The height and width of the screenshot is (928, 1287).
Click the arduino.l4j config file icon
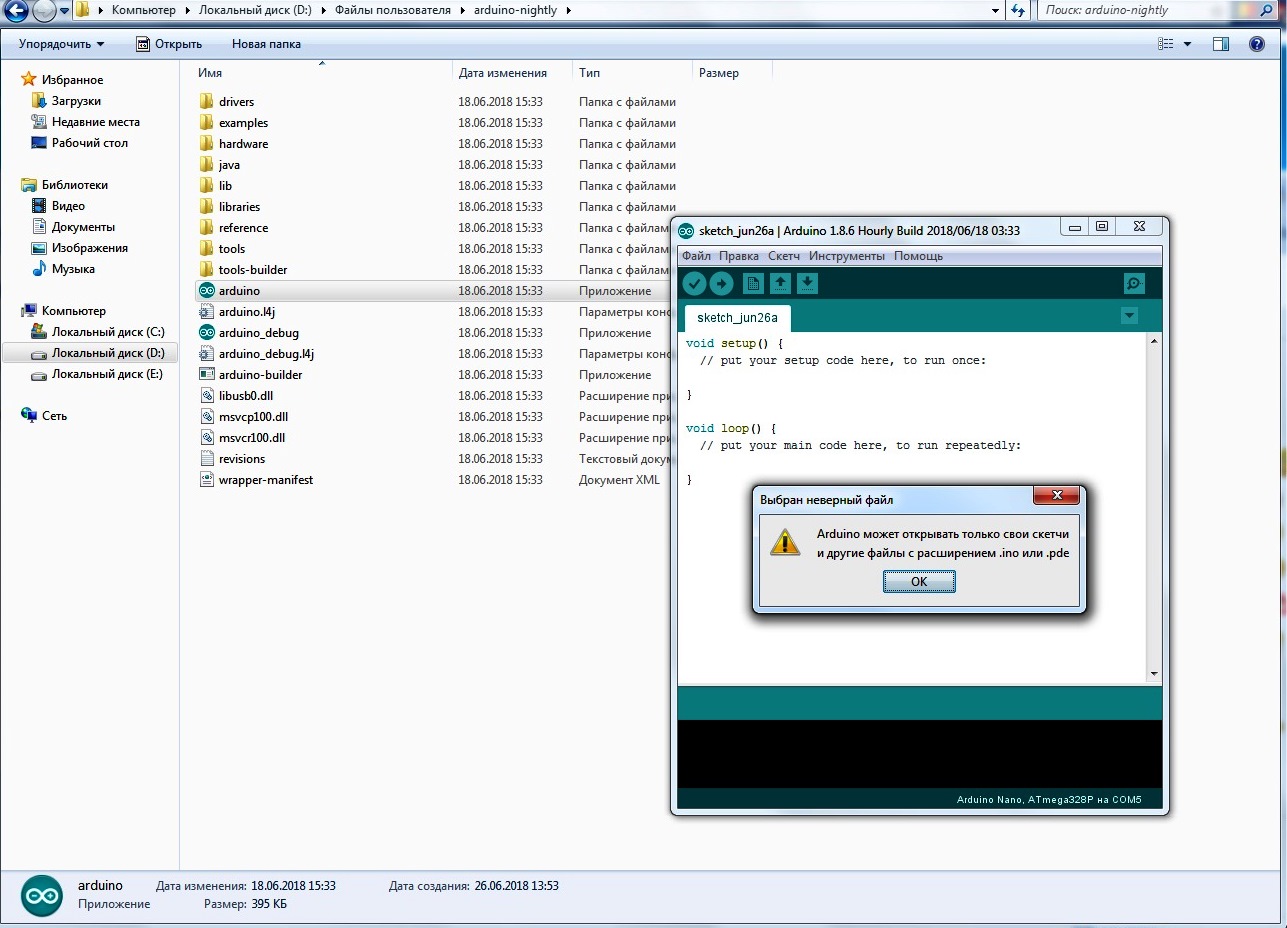point(207,312)
